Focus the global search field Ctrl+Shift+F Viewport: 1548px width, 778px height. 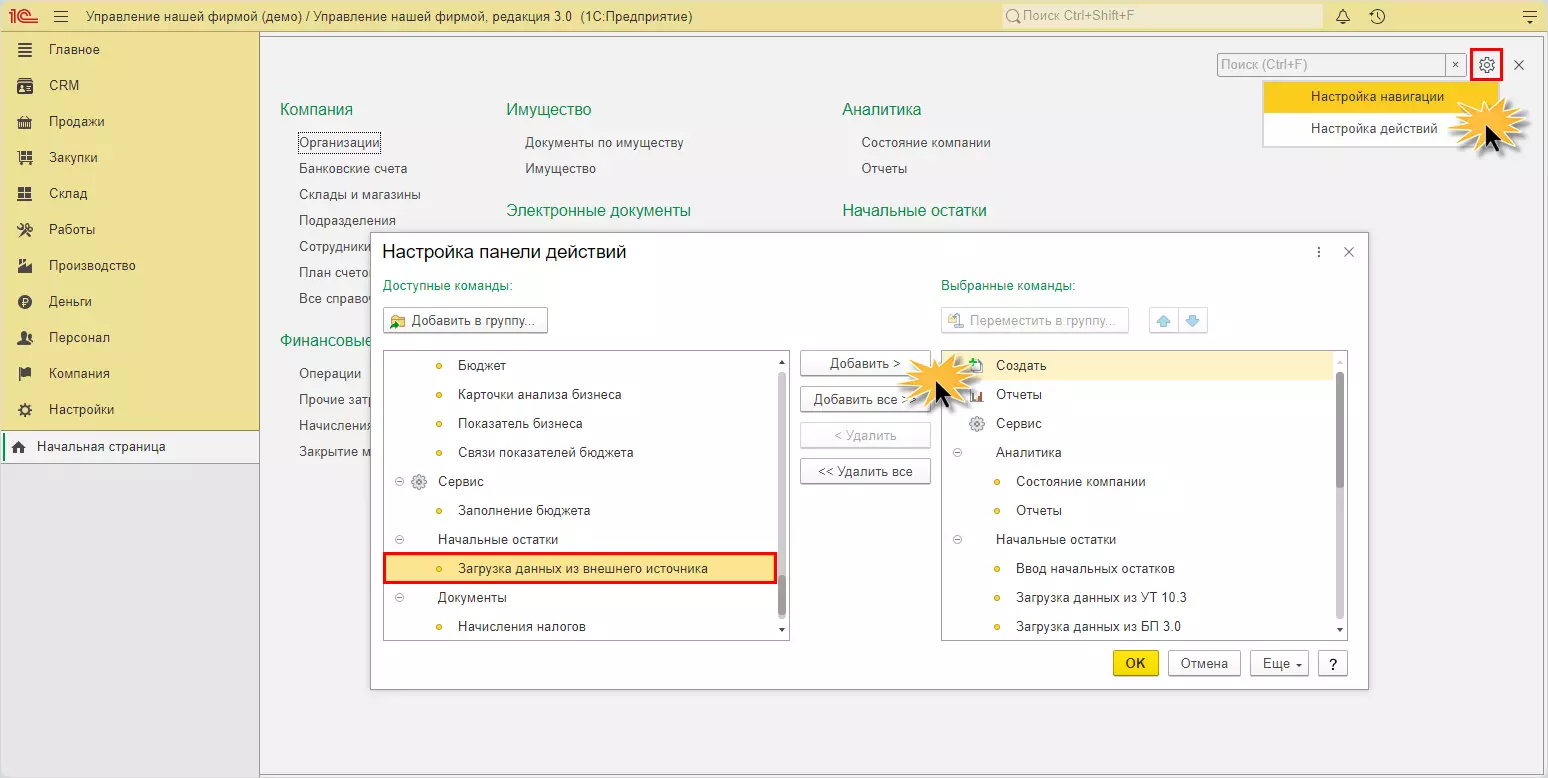click(x=1162, y=16)
